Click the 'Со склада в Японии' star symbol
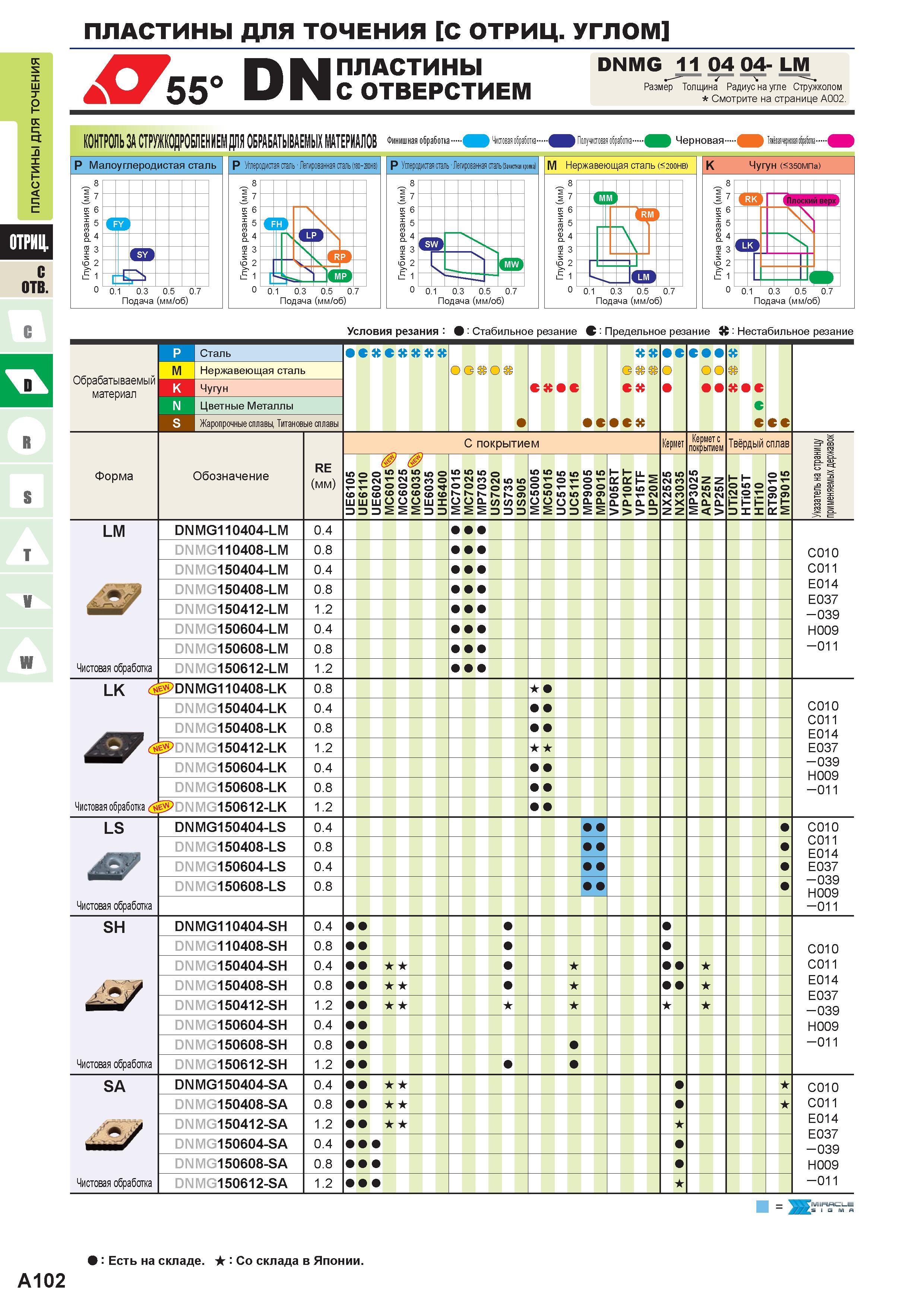Image resolution: width=924 pixels, height=1307 pixels. coord(220,1261)
